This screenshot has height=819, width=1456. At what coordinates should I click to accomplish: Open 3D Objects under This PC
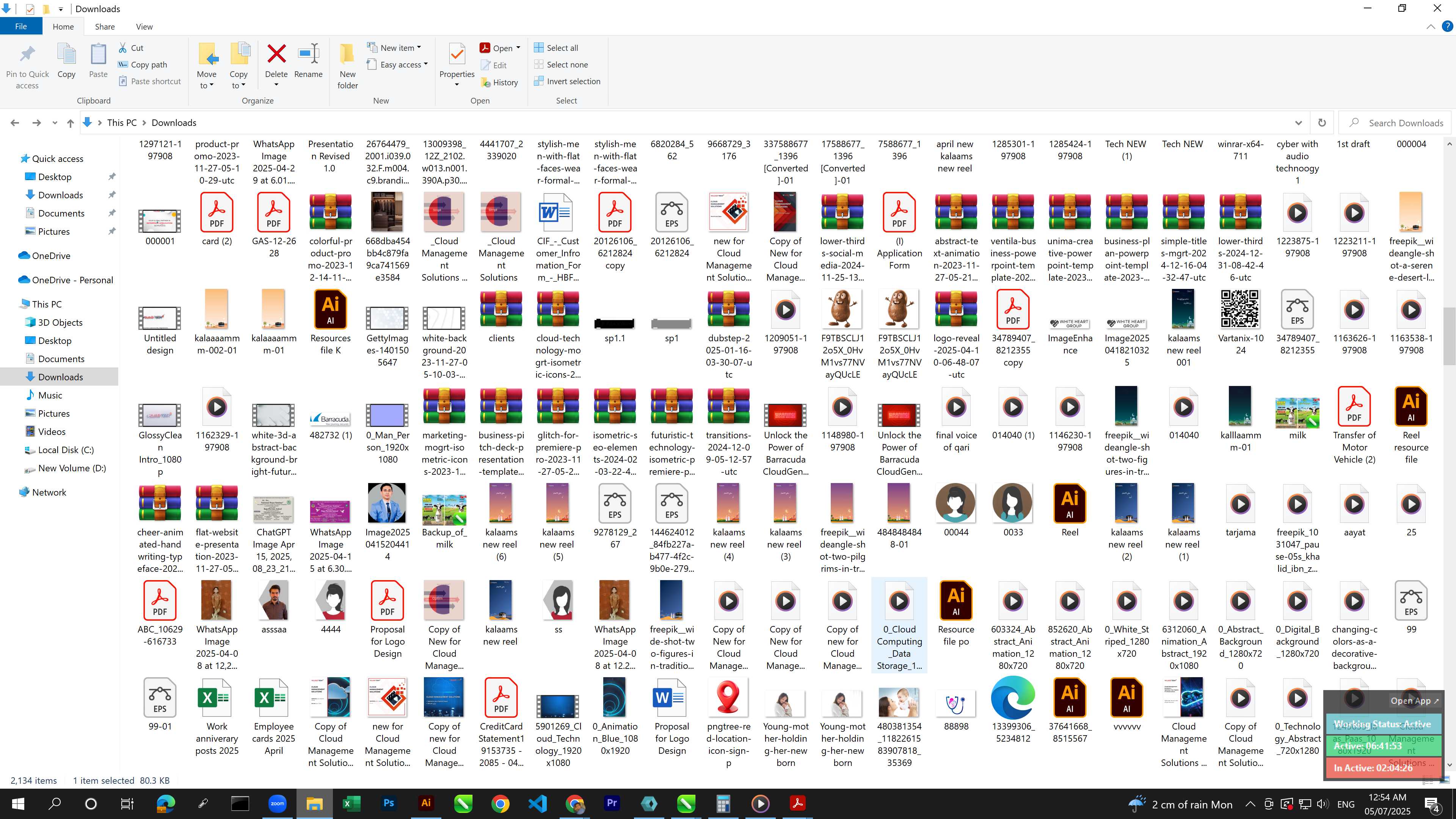[60, 322]
